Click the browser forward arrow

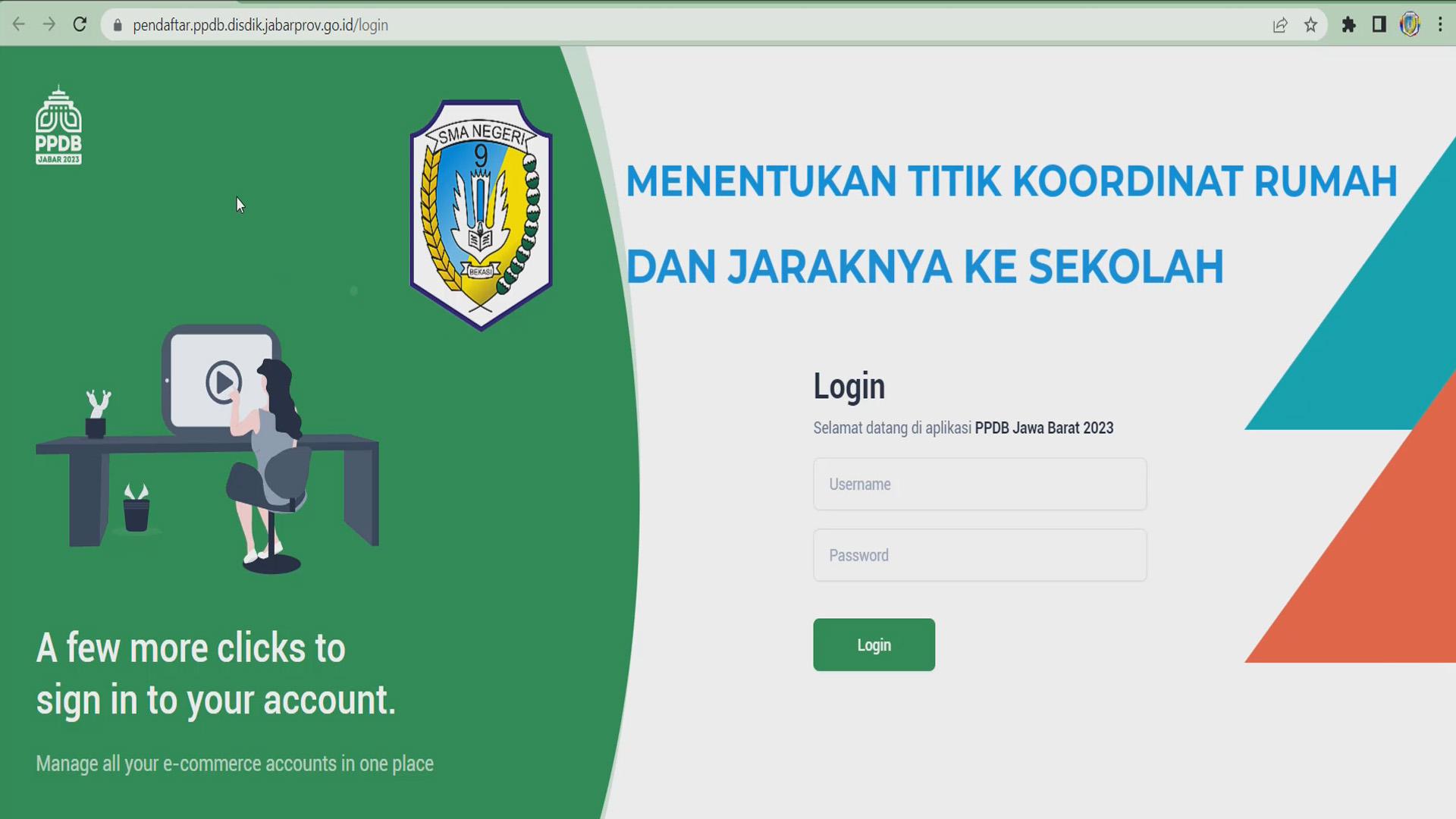49,24
